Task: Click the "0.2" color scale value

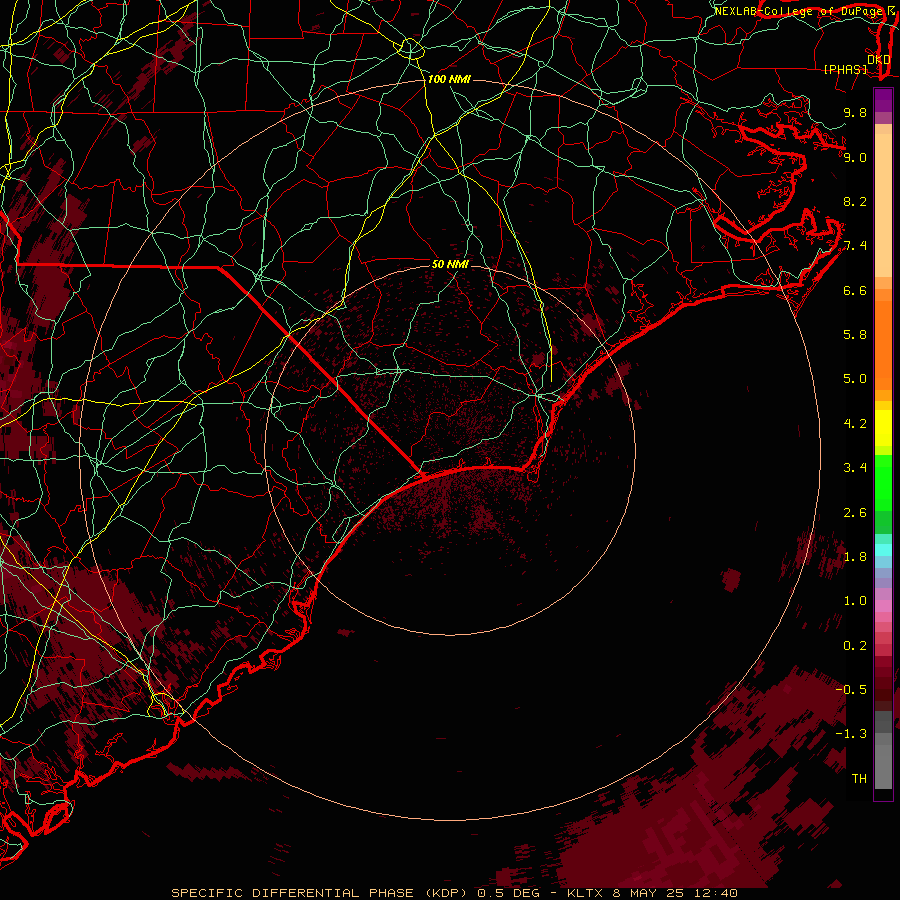Action: click(855, 646)
